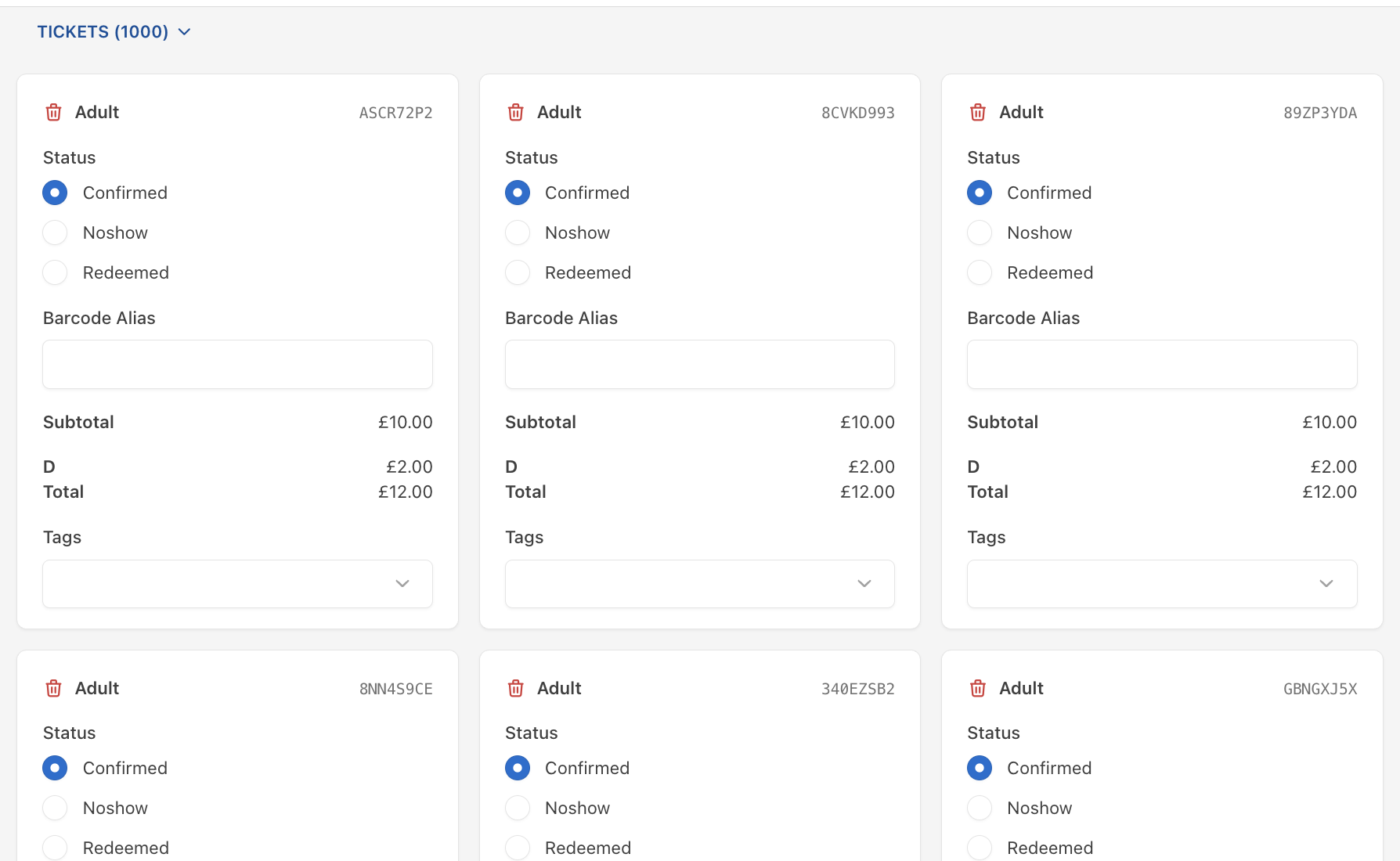Click ticket code GBNGXJ5X
This screenshot has height=861, width=1400.
point(1320,689)
